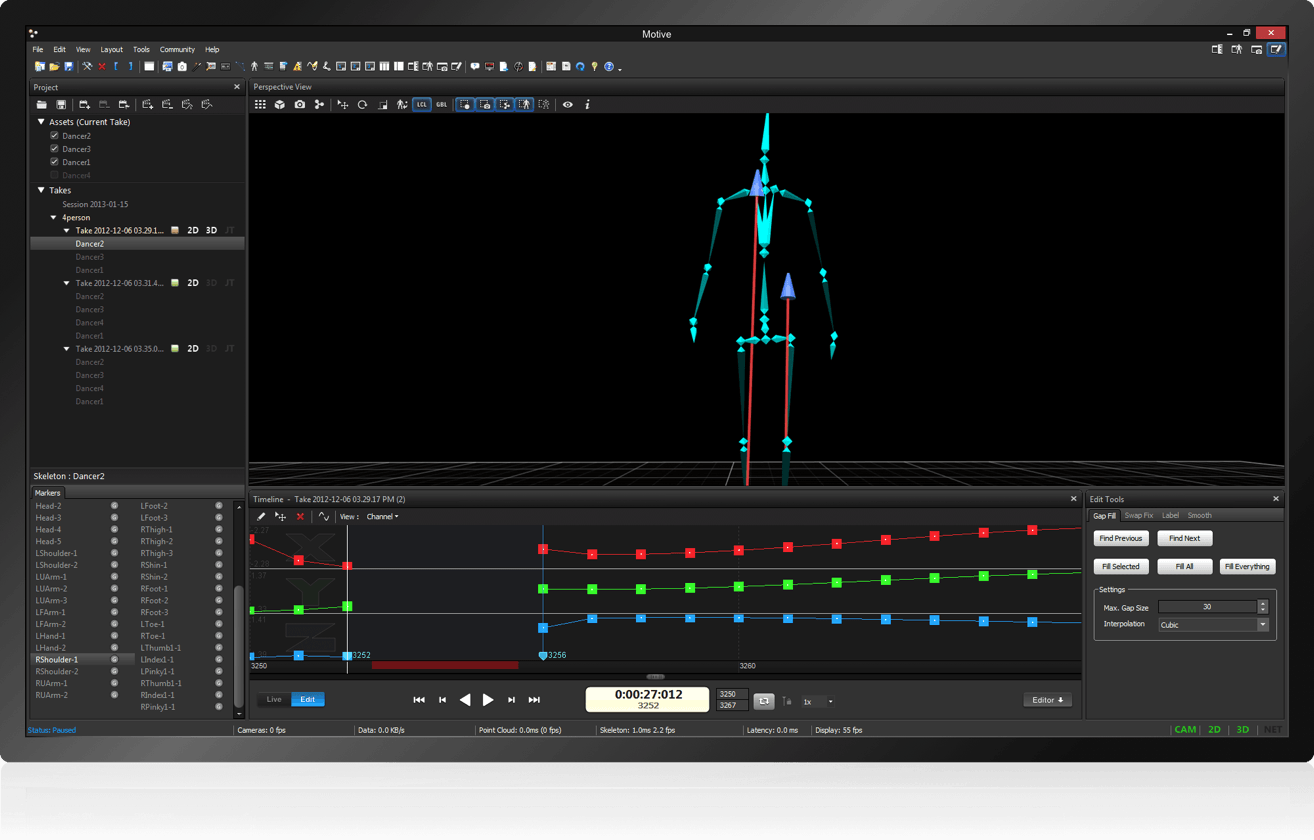
Task: Toggle the eye visibility icon in viewport toolbar
Action: tap(567, 104)
